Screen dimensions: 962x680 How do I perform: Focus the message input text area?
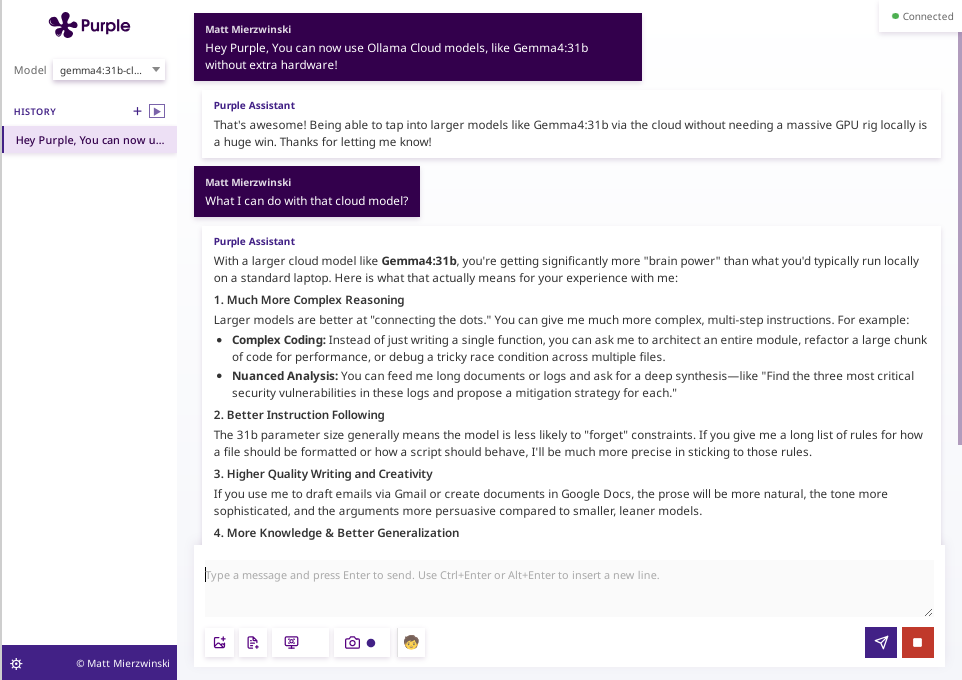tap(569, 588)
